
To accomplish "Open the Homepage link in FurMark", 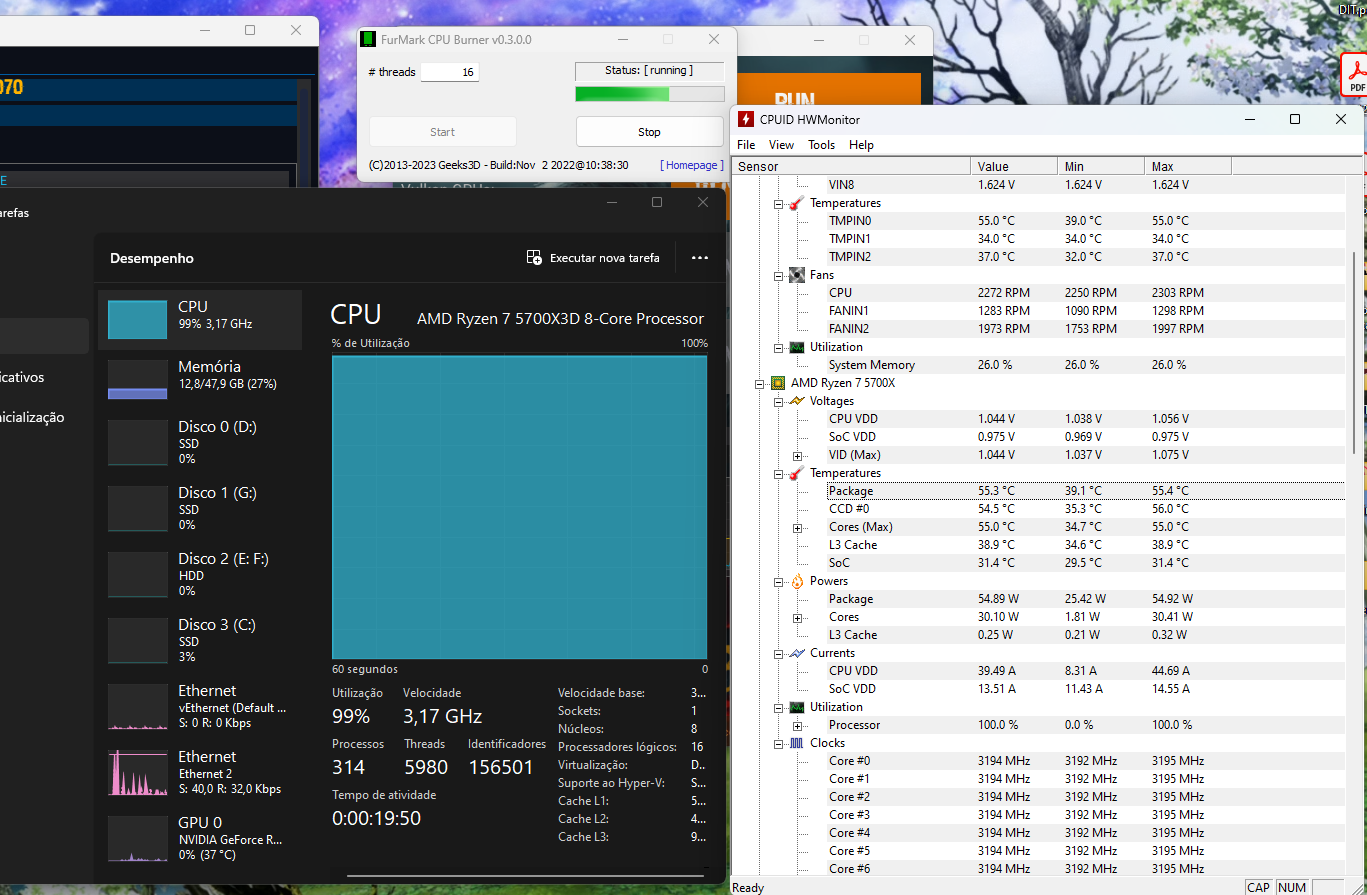I will pos(691,165).
